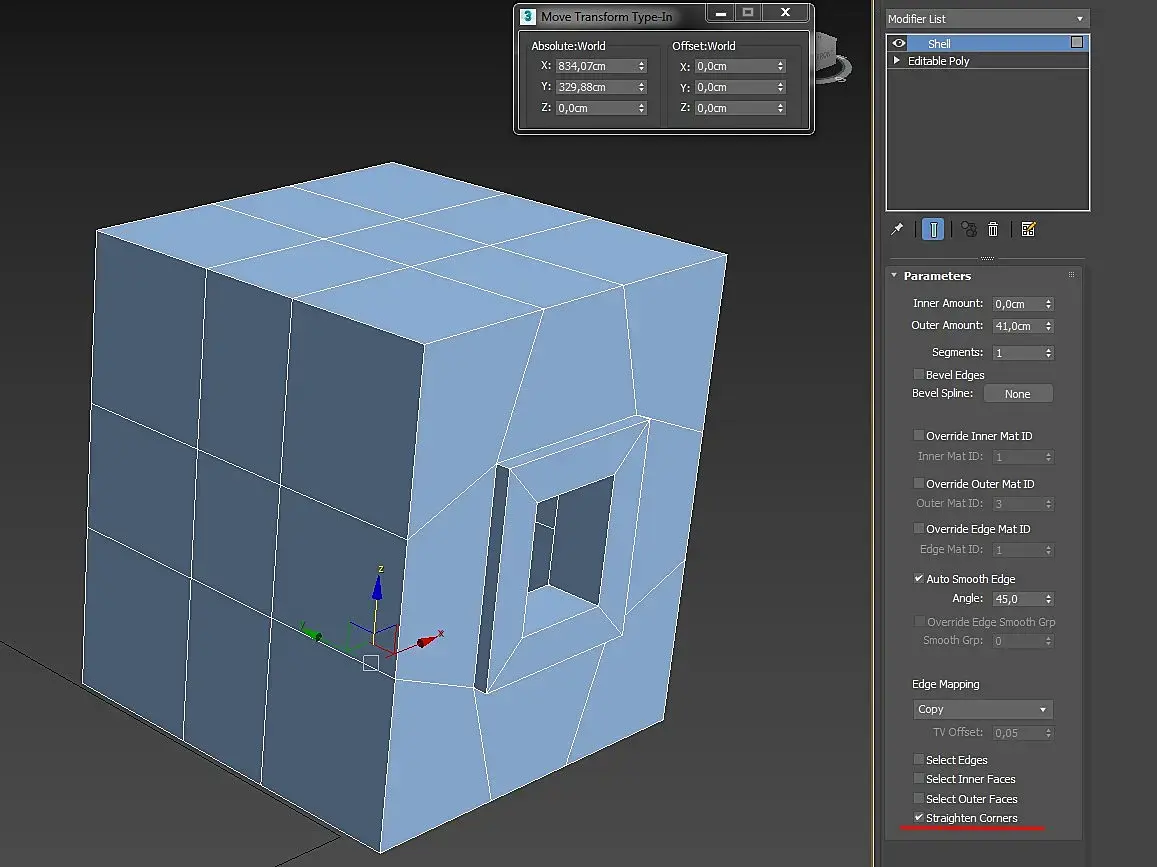The width and height of the screenshot is (1157, 867).
Task: Click Make Unique icon
Action: 968,229
